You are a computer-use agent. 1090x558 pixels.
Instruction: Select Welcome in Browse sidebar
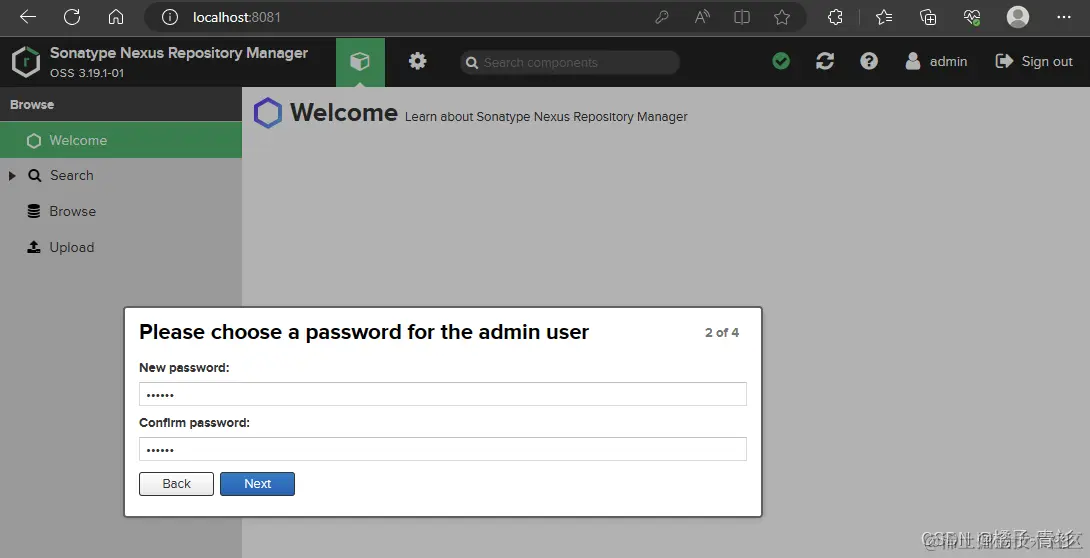pyautogui.click(x=121, y=140)
